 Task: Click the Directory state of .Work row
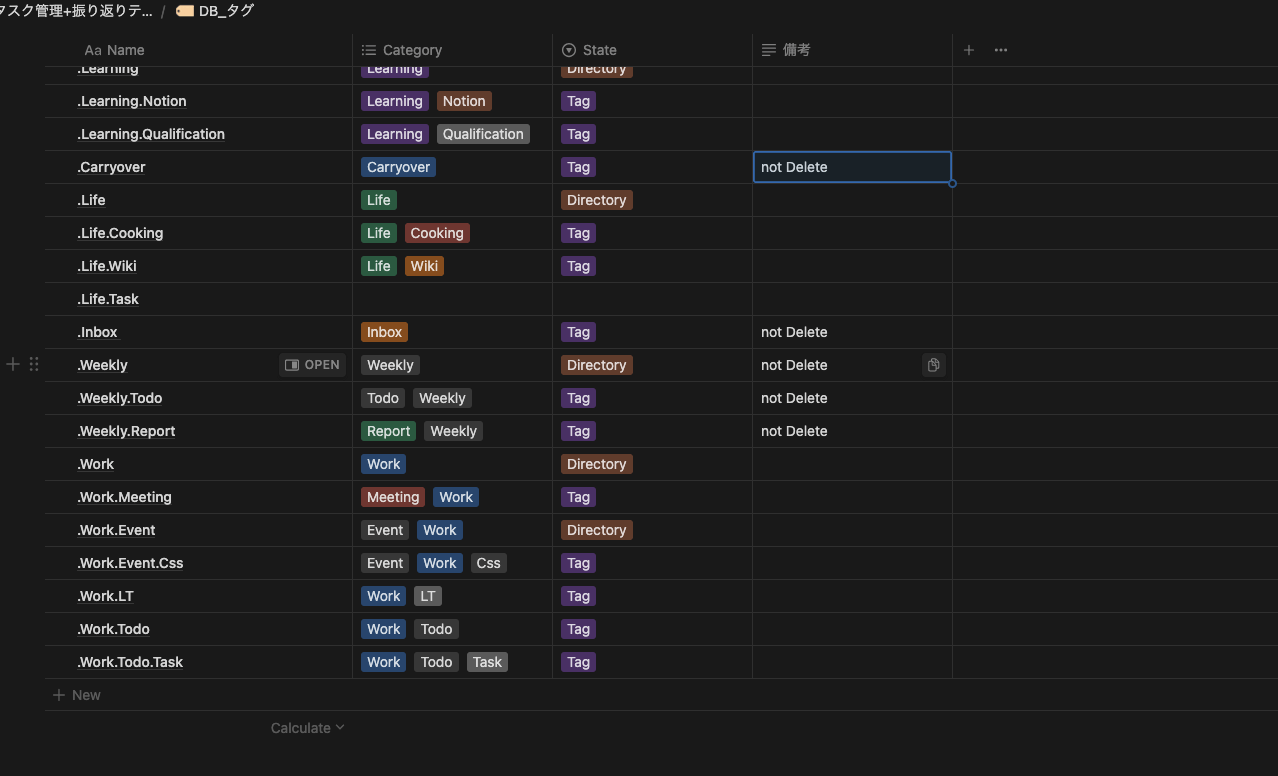(x=596, y=464)
